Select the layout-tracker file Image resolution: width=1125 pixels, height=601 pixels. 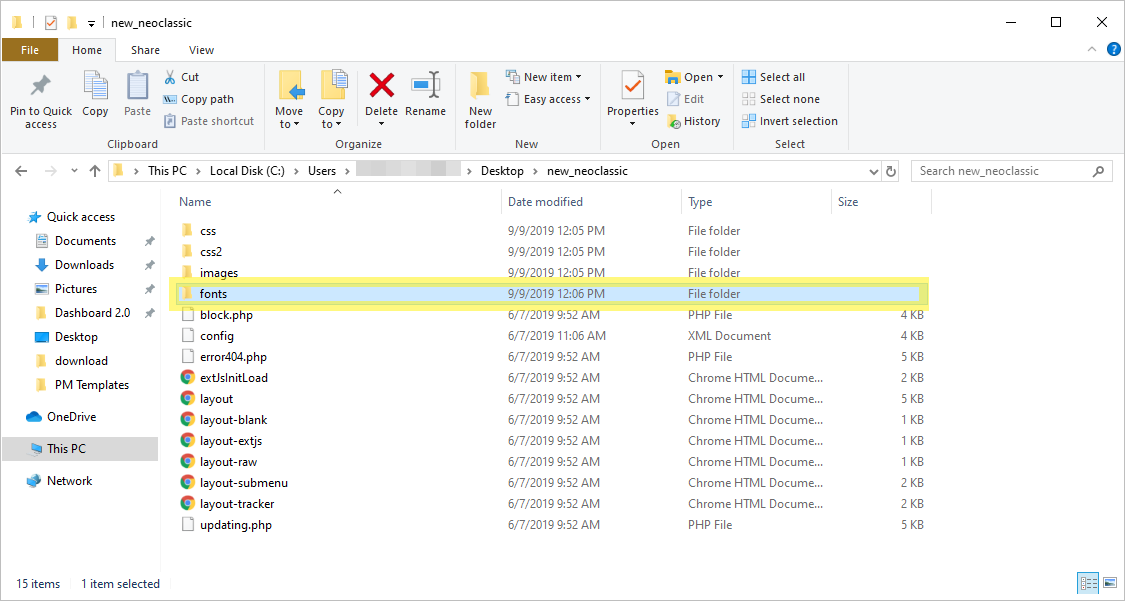click(x=237, y=504)
